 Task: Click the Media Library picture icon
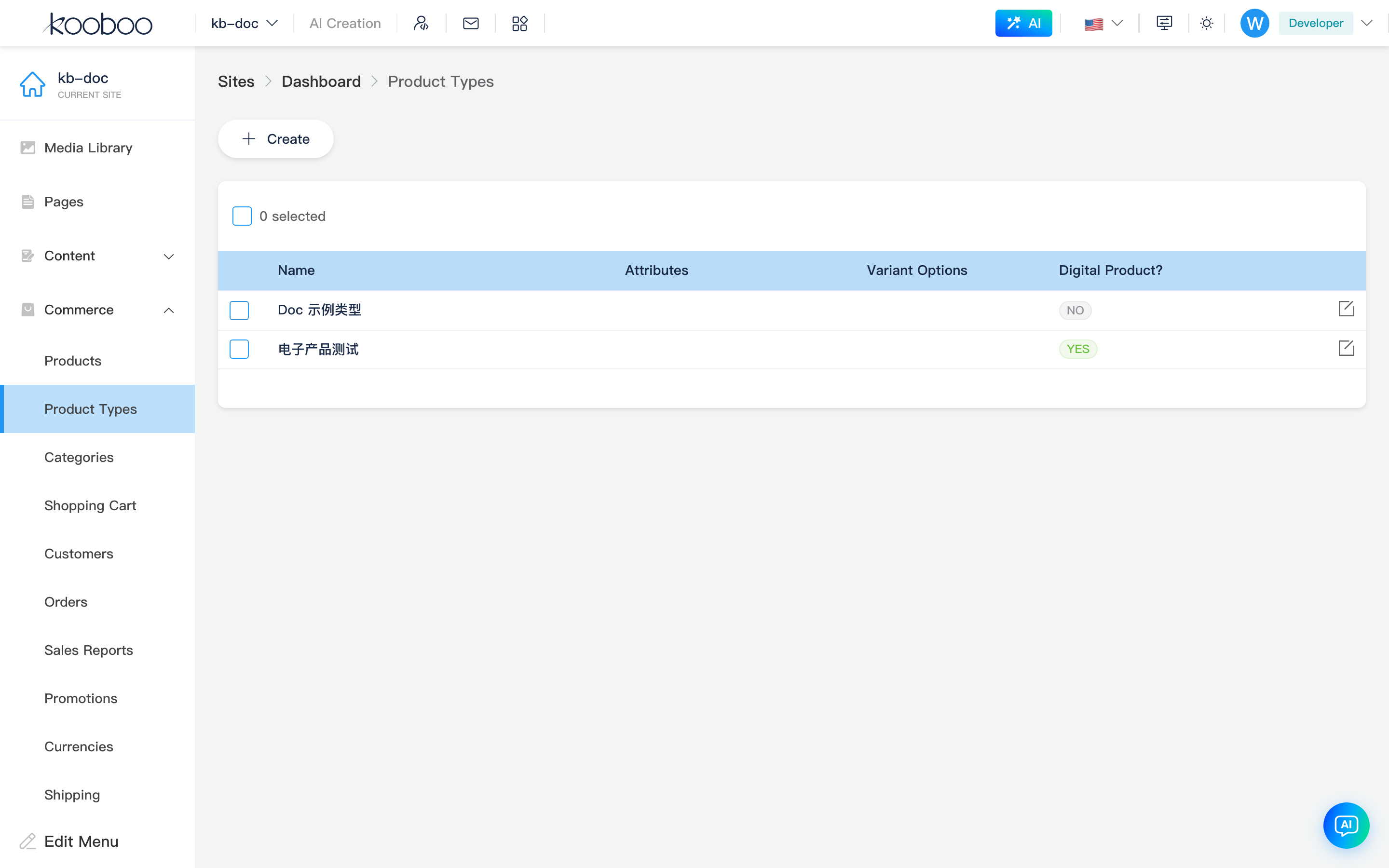pos(27,148)
